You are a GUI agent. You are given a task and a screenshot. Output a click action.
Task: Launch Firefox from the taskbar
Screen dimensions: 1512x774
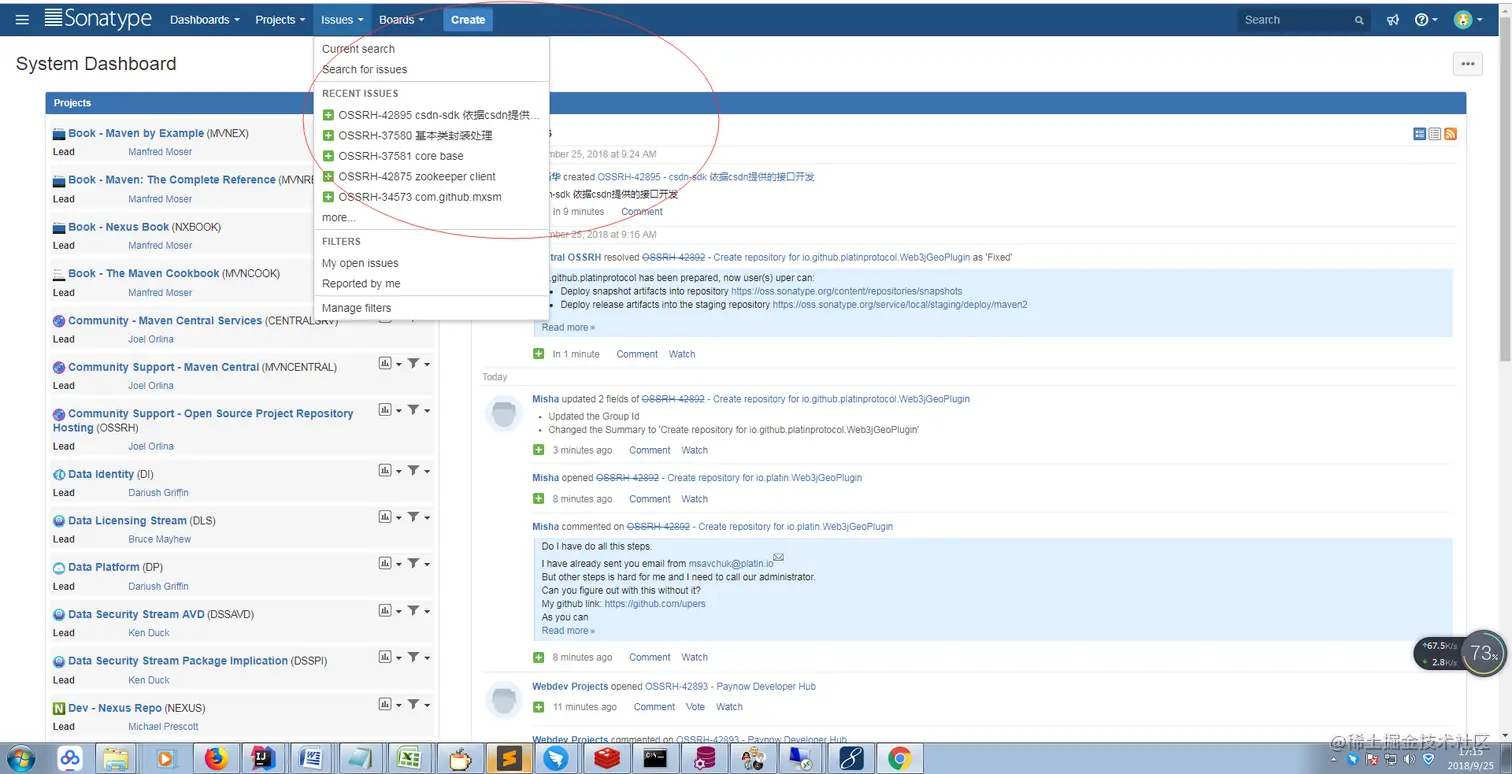[x=216, y=759]
